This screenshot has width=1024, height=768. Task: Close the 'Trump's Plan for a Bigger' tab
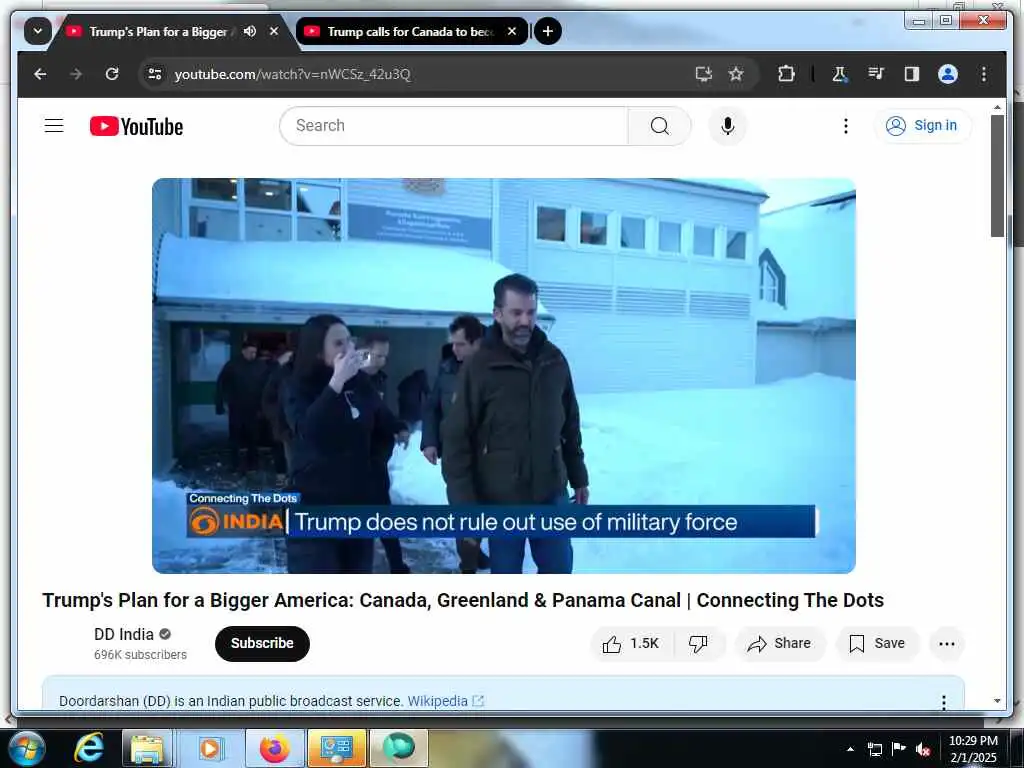click(x=274, y=31)
